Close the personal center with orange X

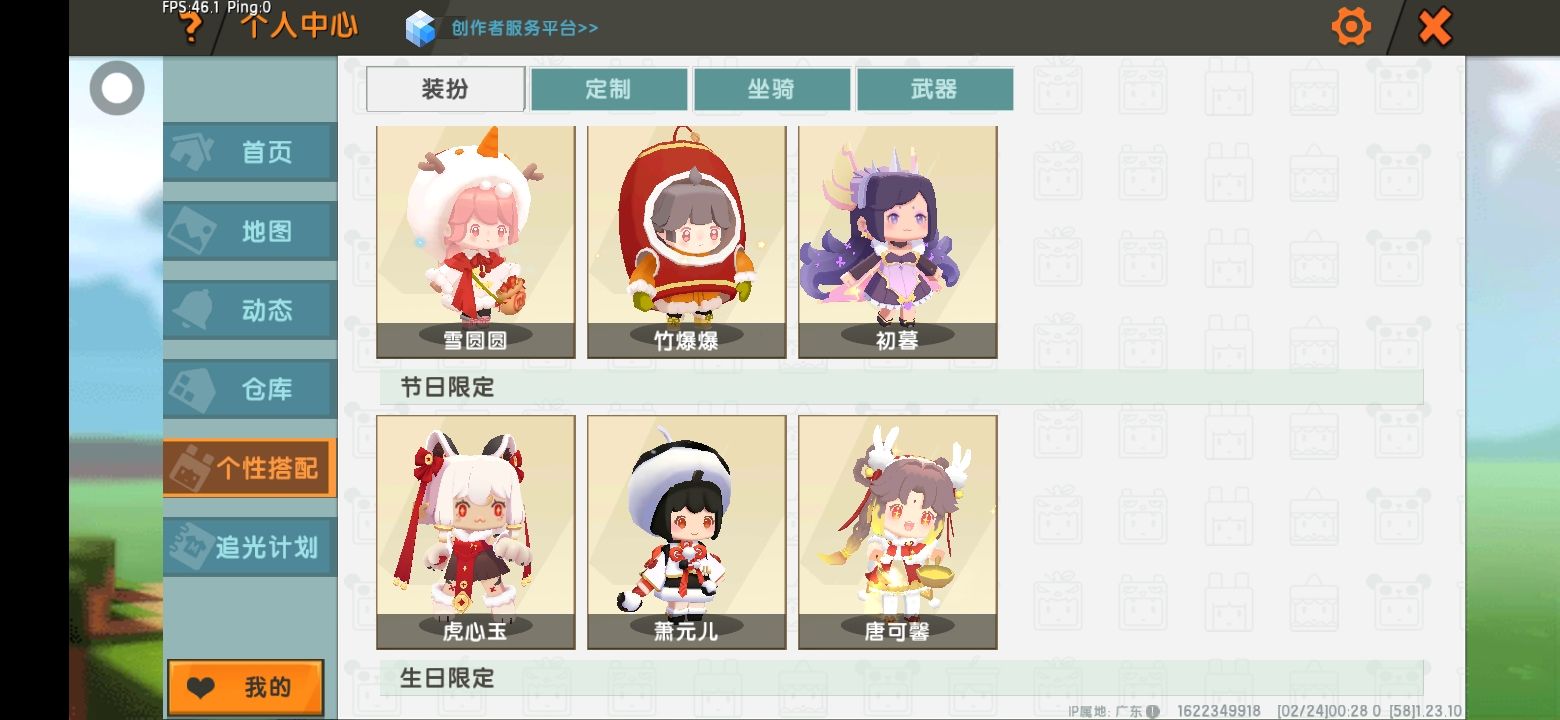[x=1435, y=27]
